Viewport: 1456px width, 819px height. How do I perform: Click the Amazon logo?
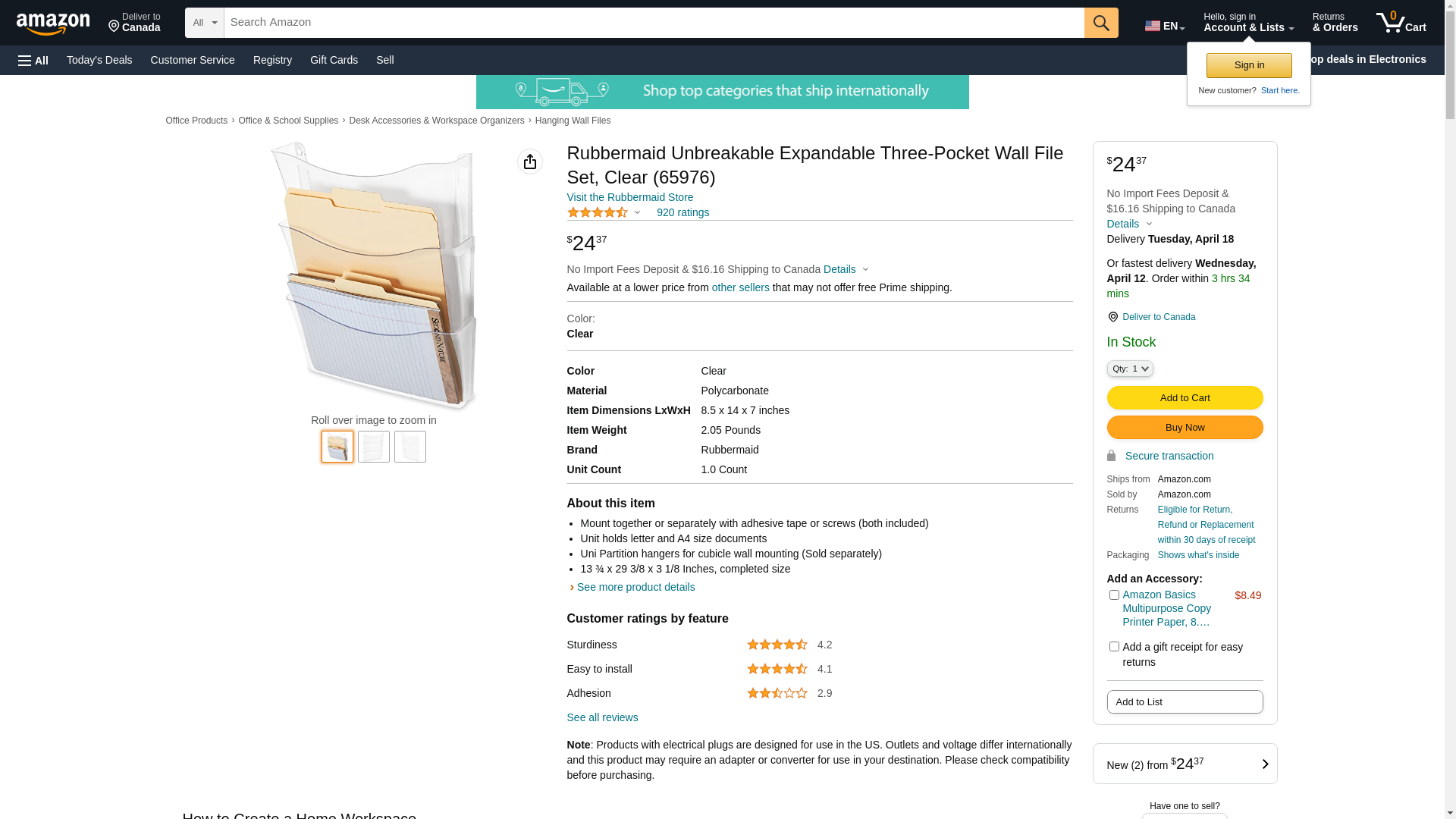tap(53, 24)
